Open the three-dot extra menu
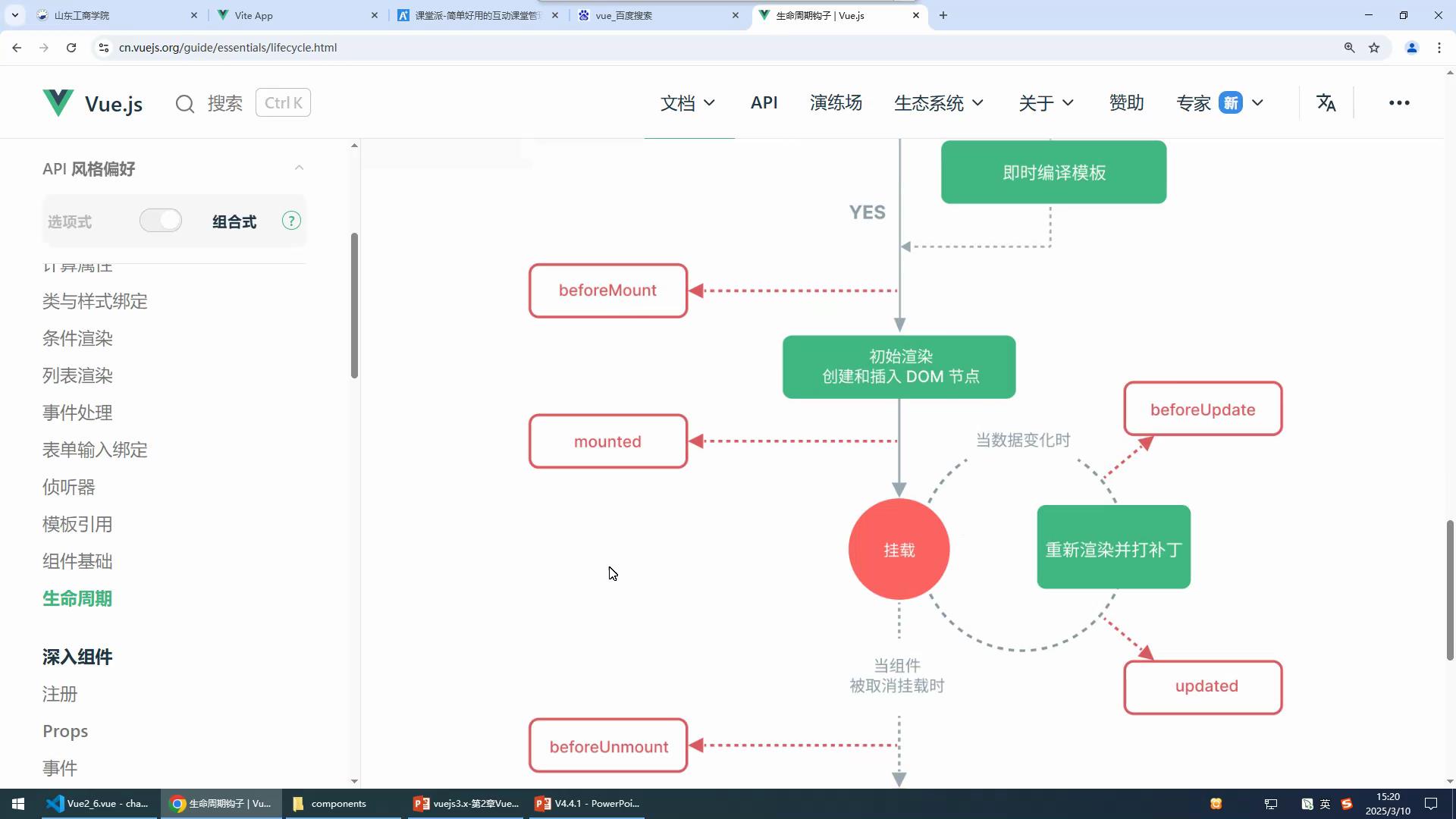The height and width of the screenshot is (819, 1456). (x=1398, y=102)
